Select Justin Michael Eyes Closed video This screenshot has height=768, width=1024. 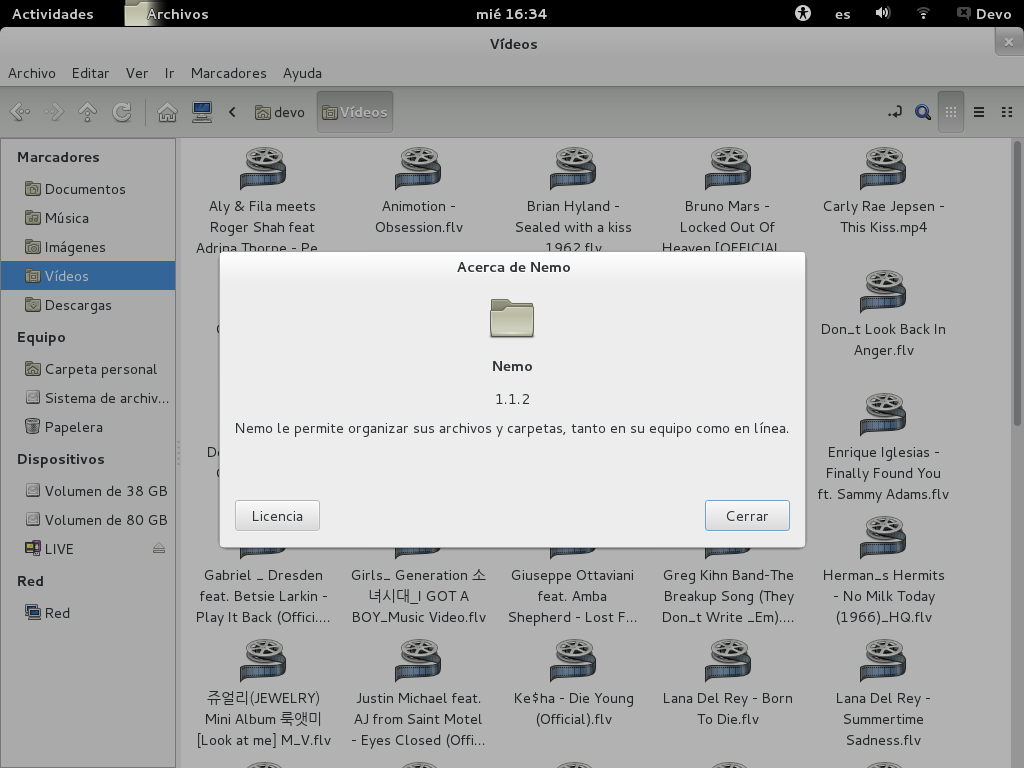(419, 693)
